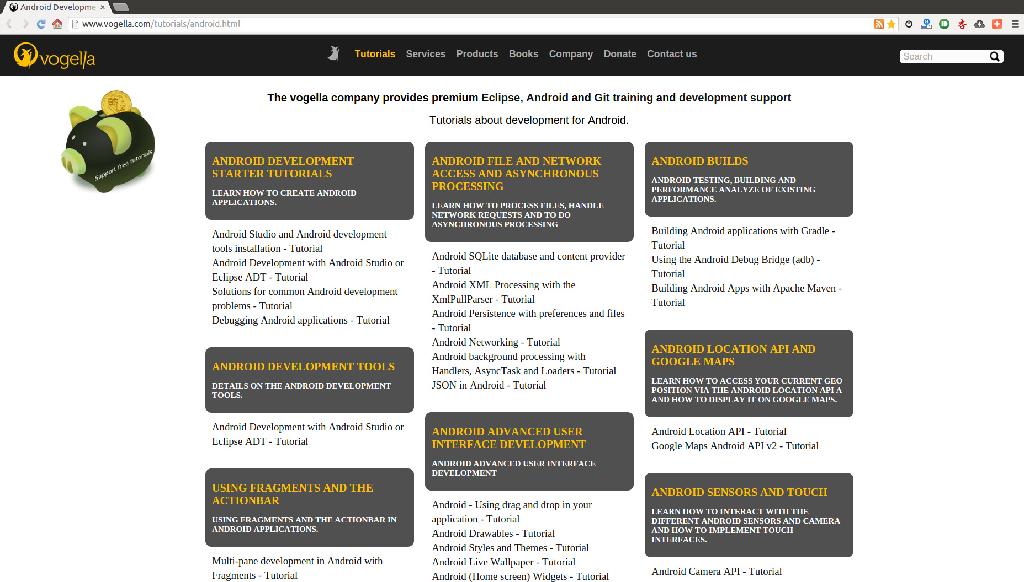
Task: Click the yellow bookmark star
Action: coord(891,24)
